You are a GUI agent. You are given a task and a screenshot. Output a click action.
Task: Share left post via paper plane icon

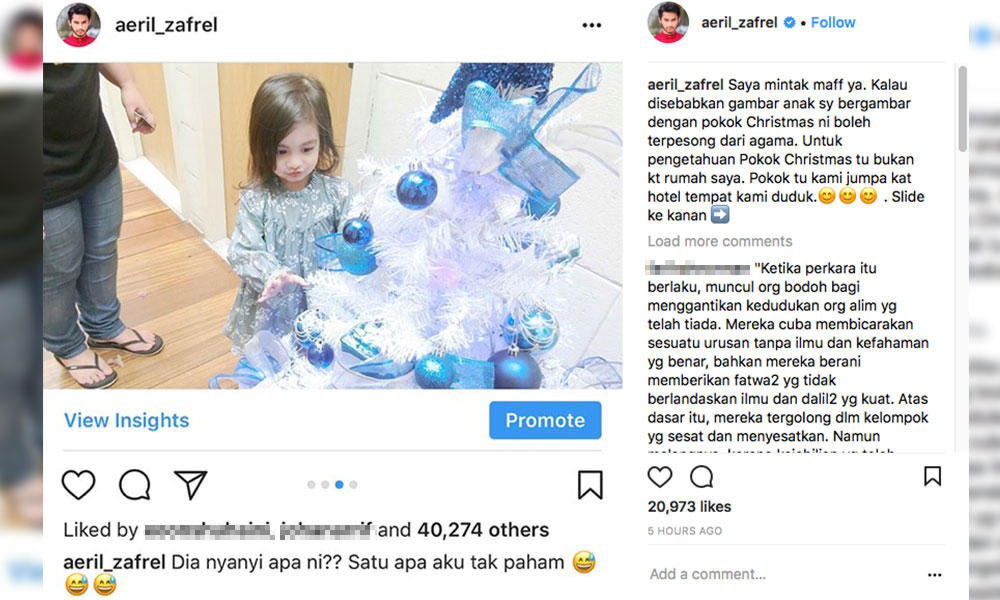pos(190,485)
